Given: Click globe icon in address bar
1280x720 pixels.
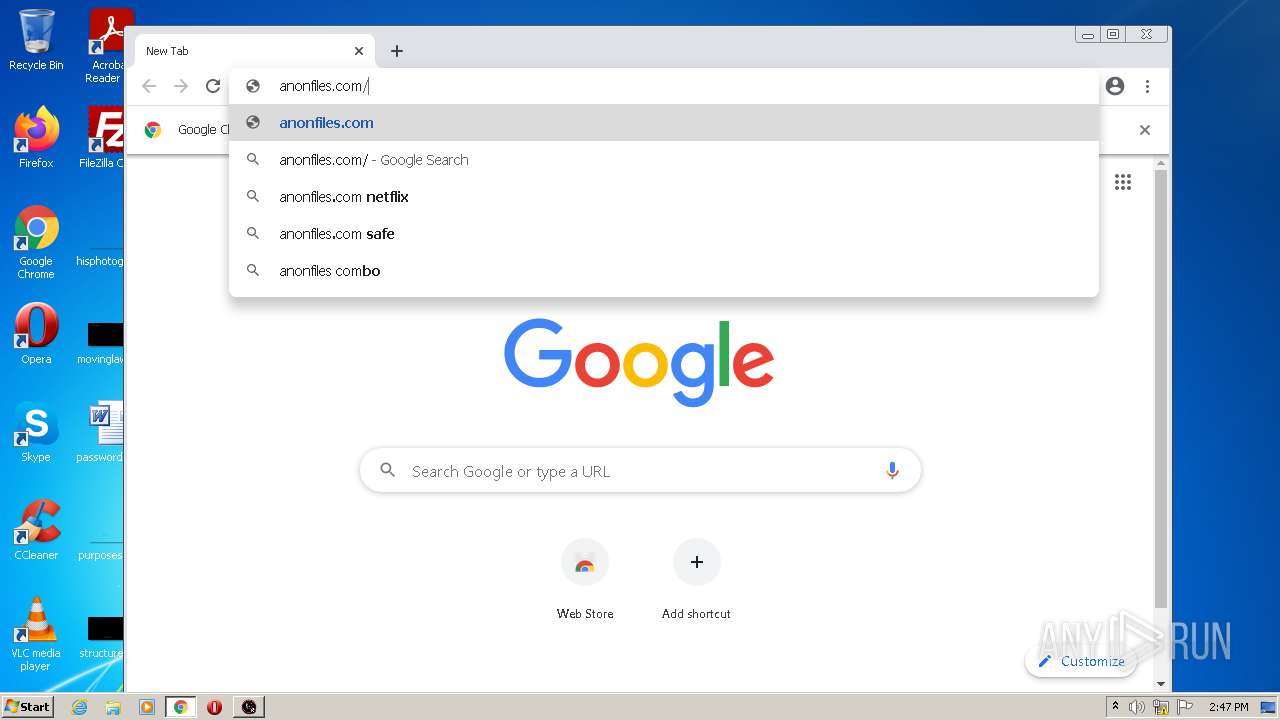Looking at the screenshot, I should coord(253,86).
